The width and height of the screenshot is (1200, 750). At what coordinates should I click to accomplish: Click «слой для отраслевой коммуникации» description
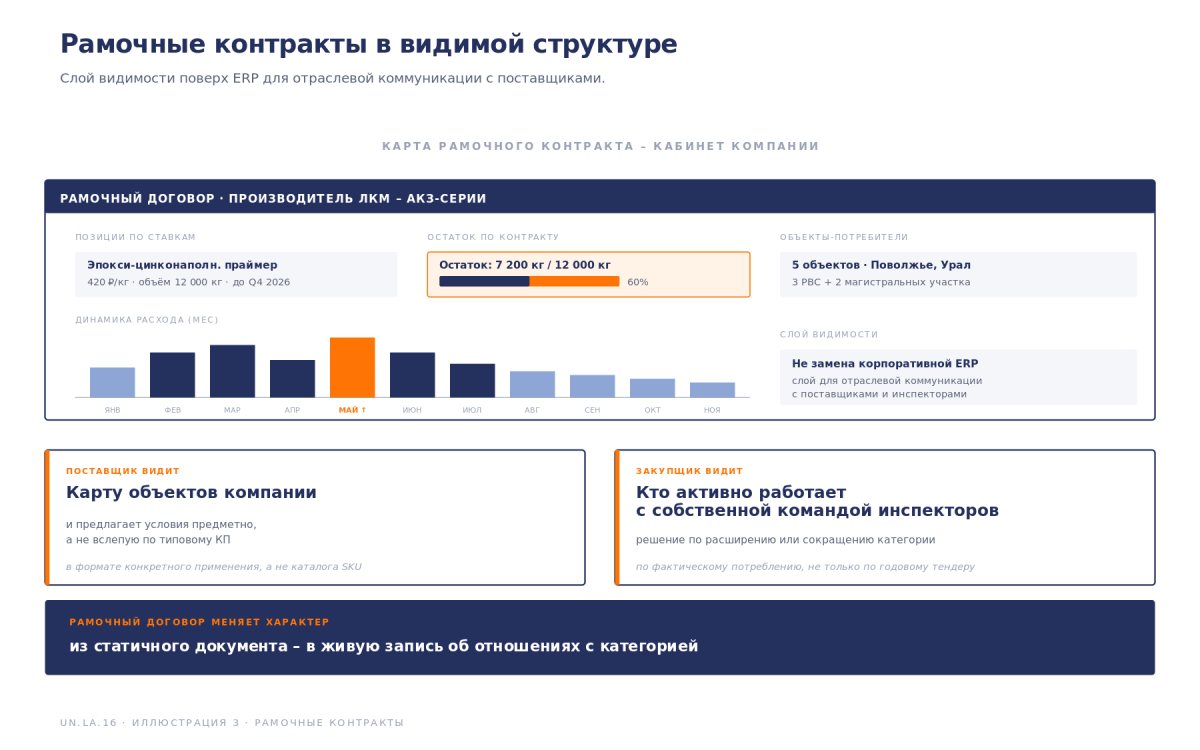[x=887, y=381]
